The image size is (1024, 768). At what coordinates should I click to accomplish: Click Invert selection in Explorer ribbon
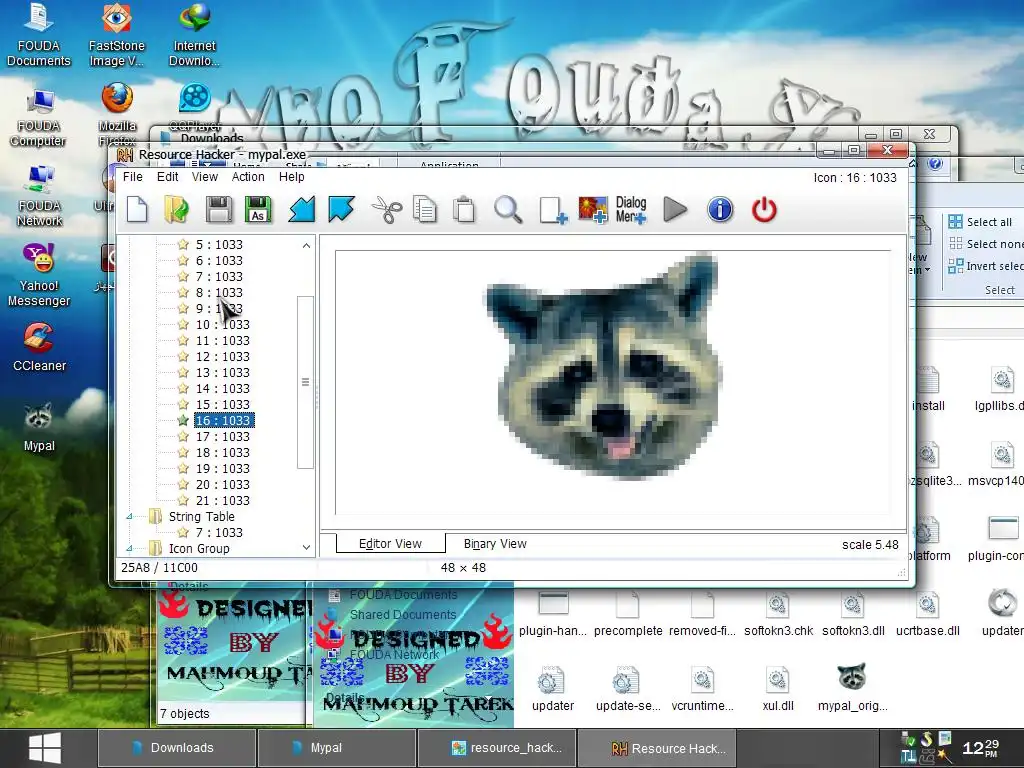(x=985, y=266)
